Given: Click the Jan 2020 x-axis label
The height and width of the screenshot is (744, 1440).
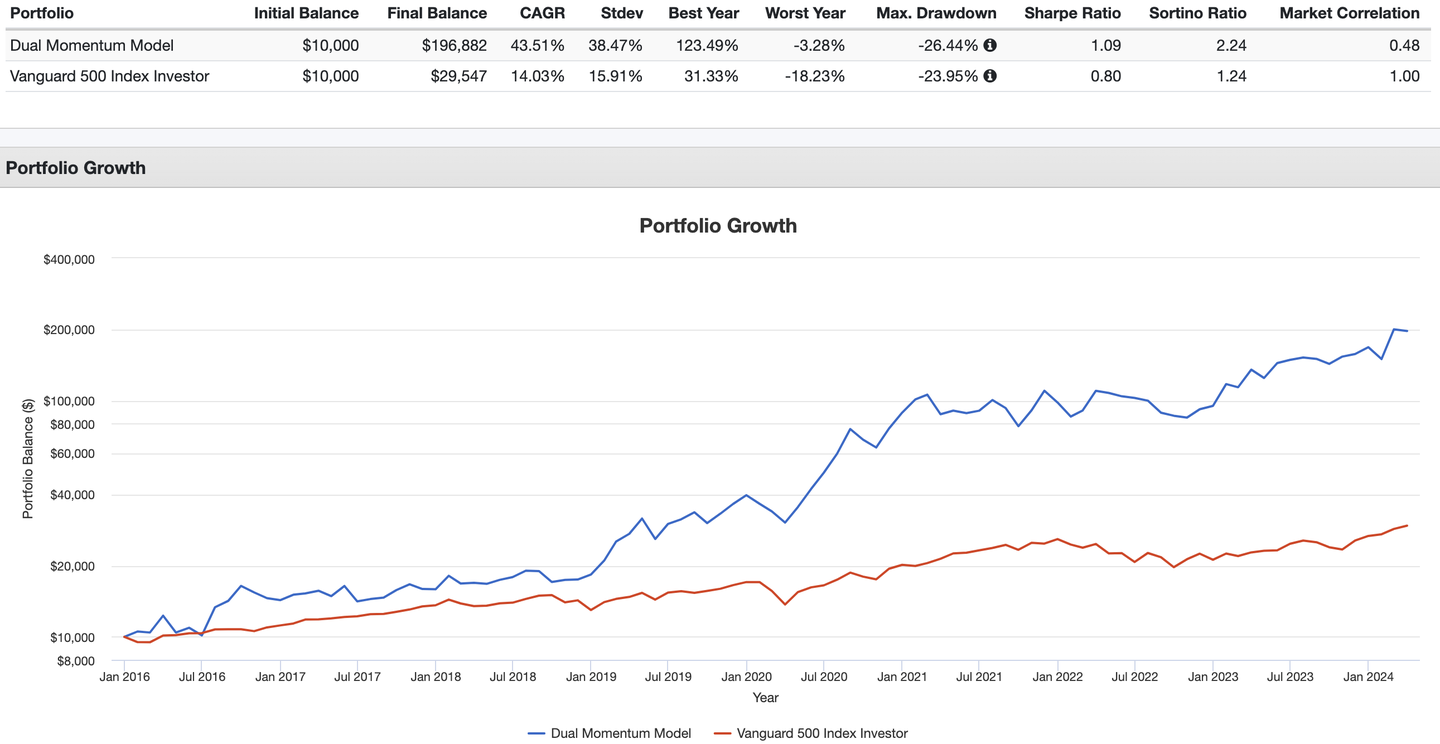Looking at the screenshot, I should pyautogui.click(x=746, y=677).
